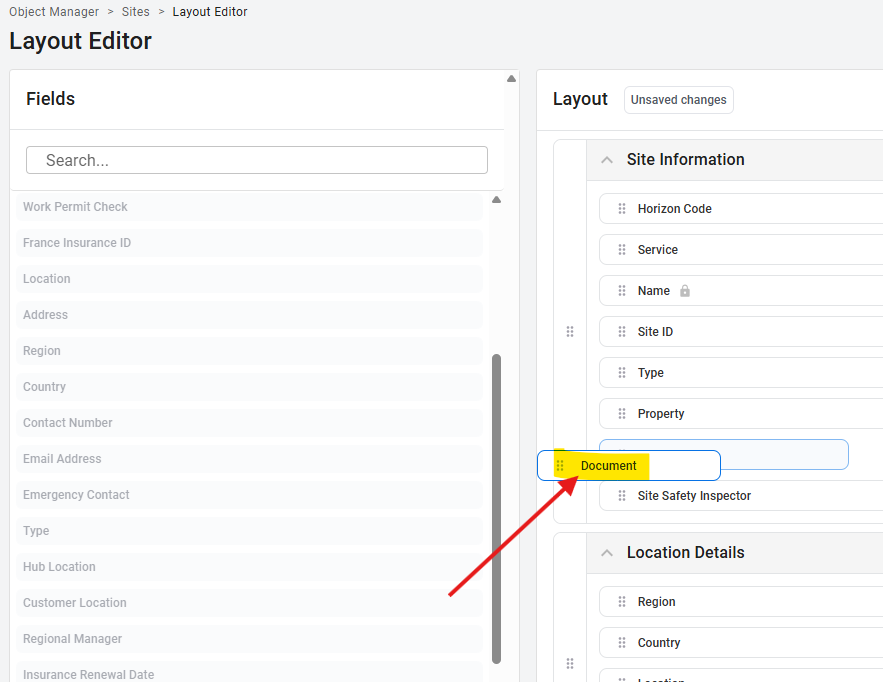Go to Sites breadcrumb link

pyautogui.click(x=136, y=12)
